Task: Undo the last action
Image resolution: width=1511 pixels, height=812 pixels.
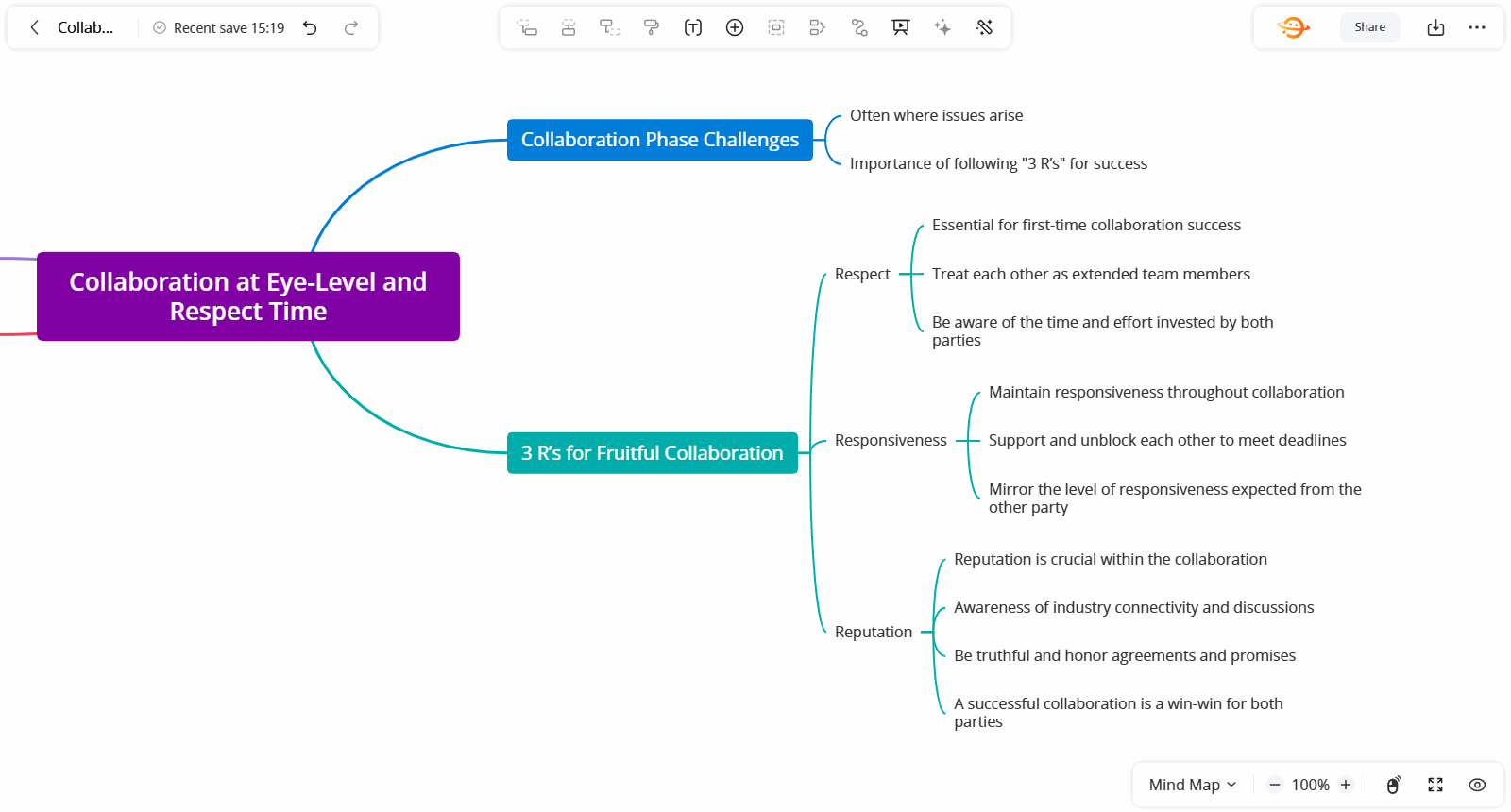Action: click(x=310, y=27)
